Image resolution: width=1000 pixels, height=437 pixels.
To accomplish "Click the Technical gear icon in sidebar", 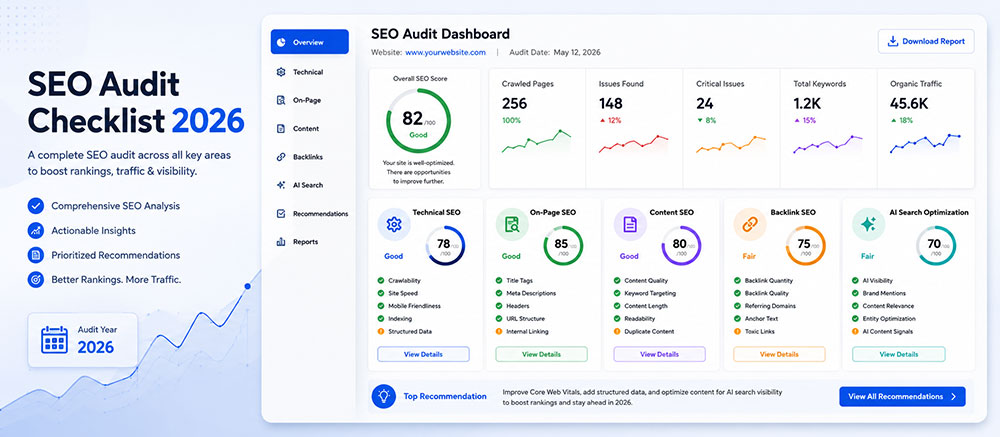I will 281,72.
